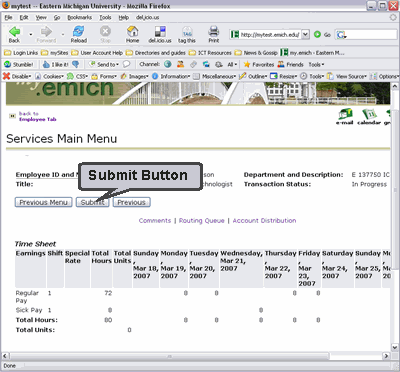Viewport: 400px width, 372px height.
Task: Follow the back to Employee Tab link
Action: coord(38,116)
